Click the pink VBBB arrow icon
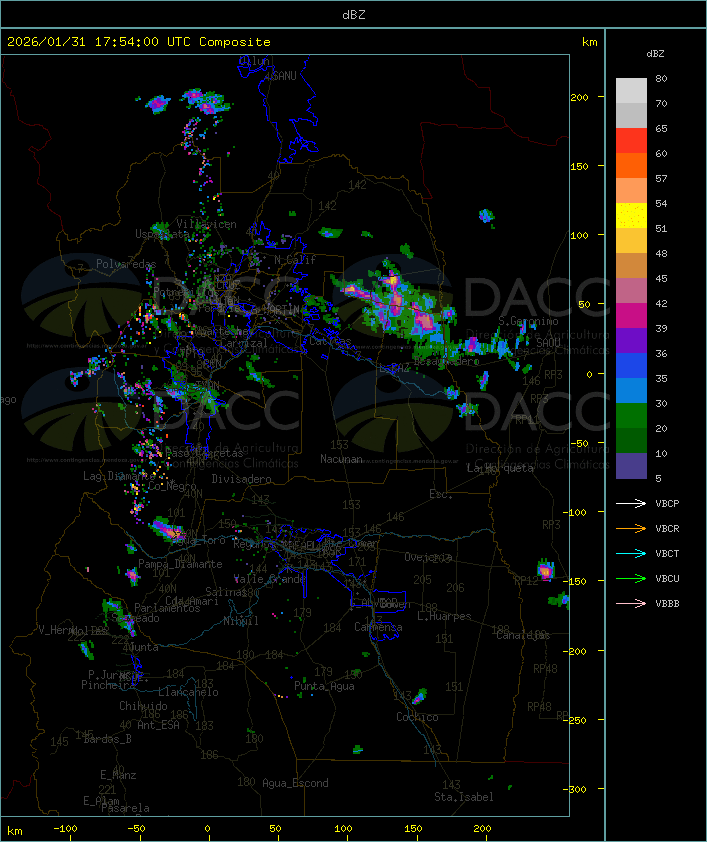 (x=631, y=603)
